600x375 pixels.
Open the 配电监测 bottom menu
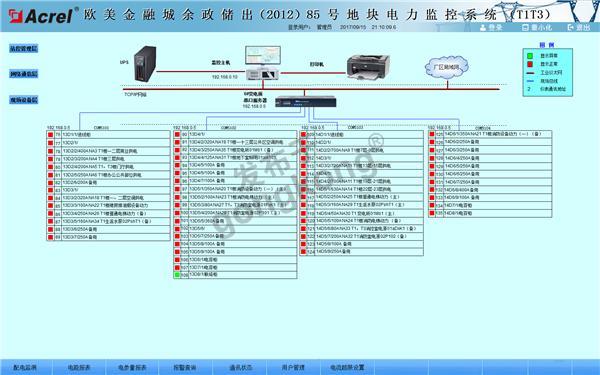click(25, 367)
